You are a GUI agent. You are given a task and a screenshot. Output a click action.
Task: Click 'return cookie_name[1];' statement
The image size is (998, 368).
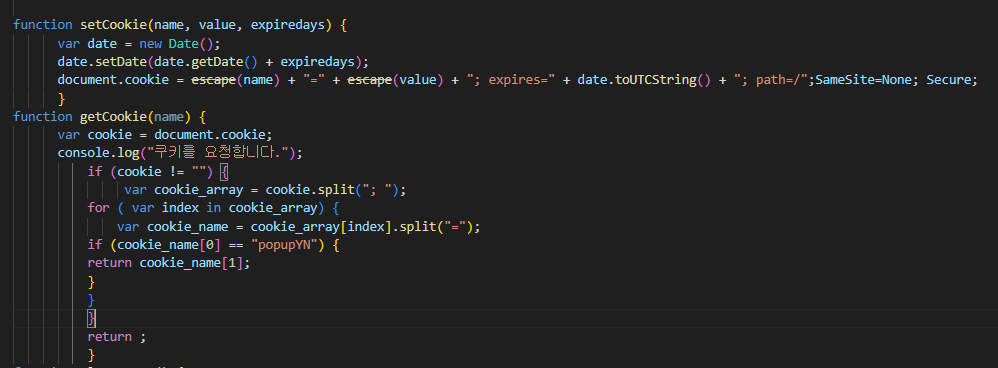(169, 264)
